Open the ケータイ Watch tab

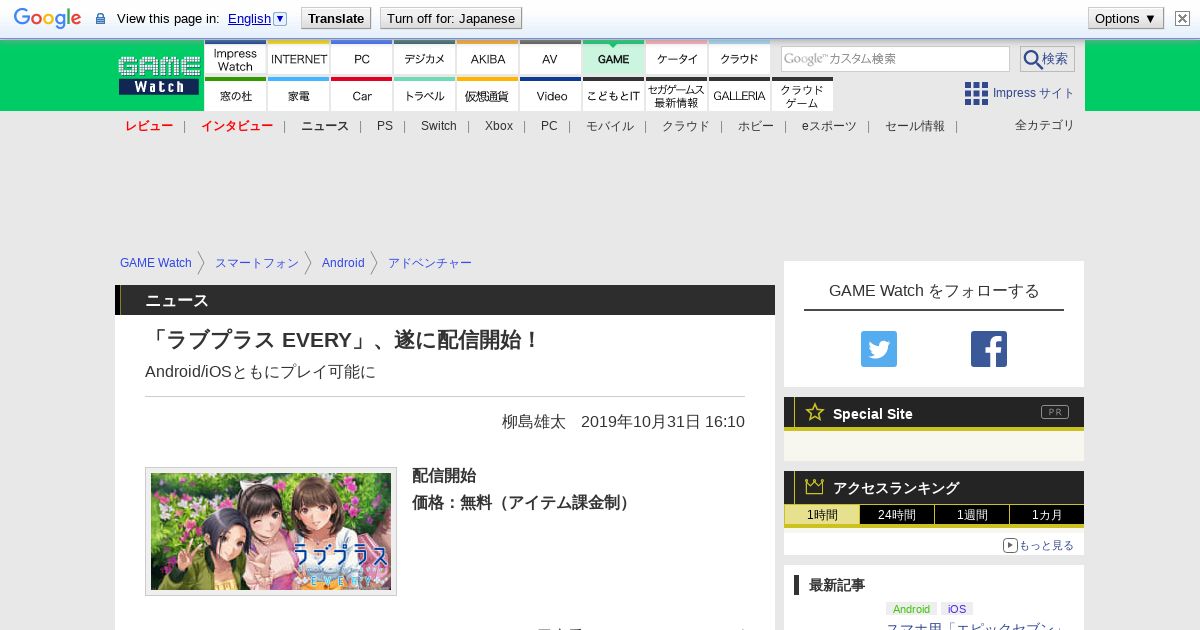pyautogui.click(x=677, y=58)
